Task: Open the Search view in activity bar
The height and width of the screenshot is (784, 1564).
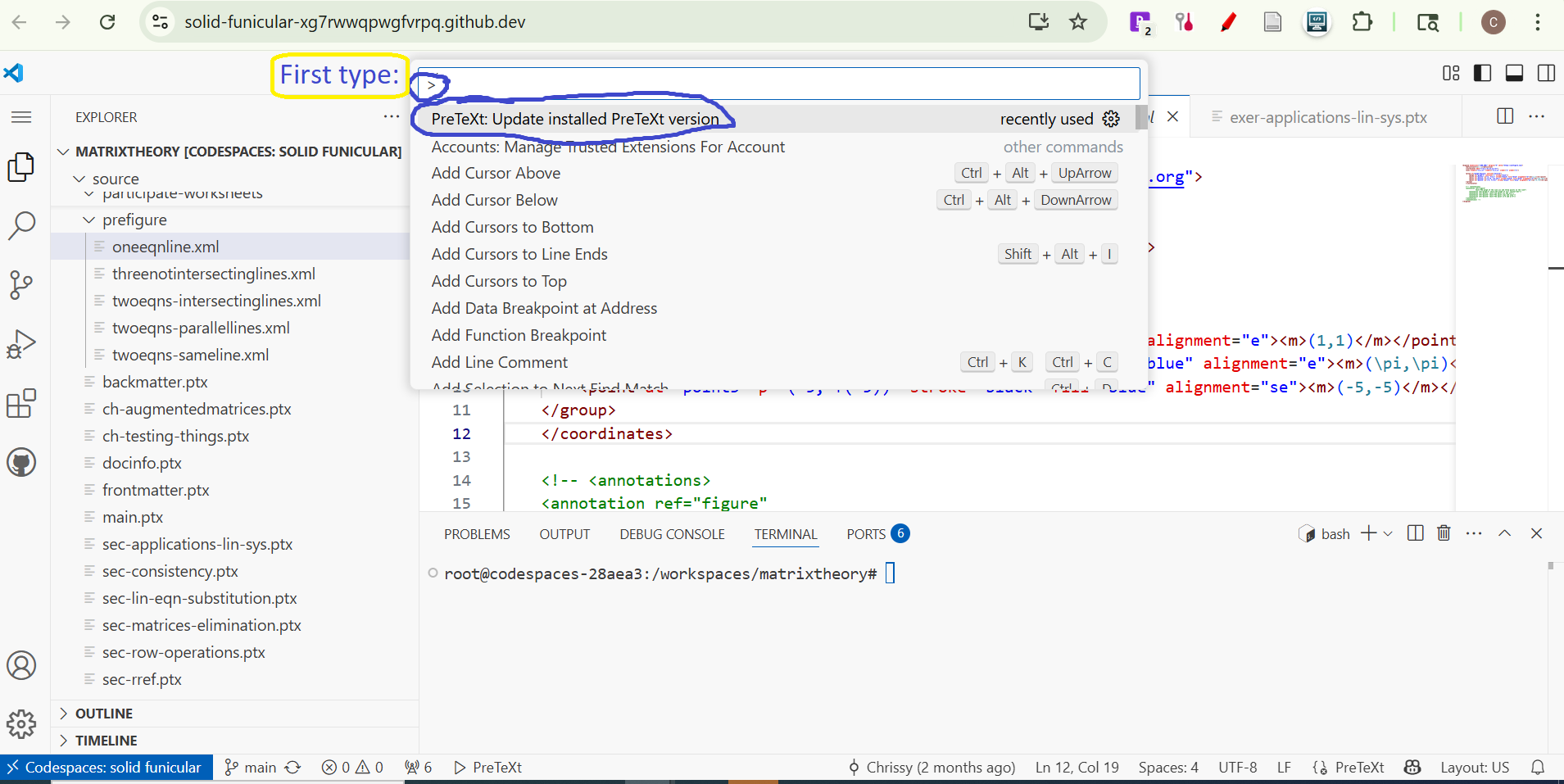Action: 21,225
